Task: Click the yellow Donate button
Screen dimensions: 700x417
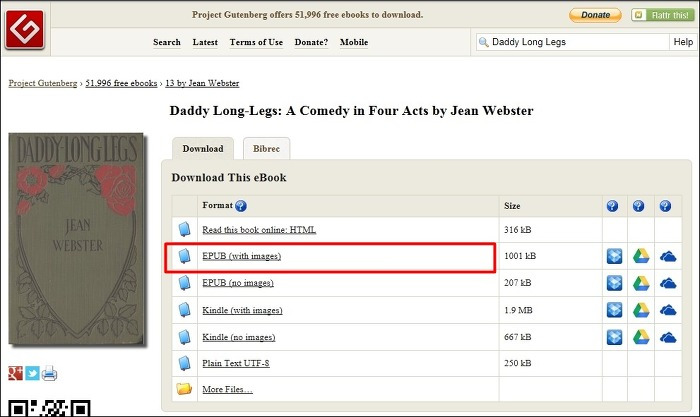Action: point(595,15)
